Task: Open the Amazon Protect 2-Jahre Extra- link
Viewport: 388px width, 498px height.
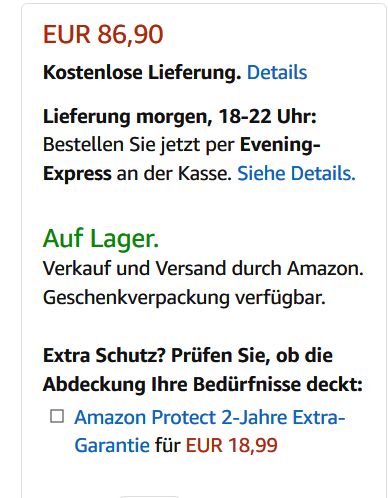Action: click(x=210, y=417)
